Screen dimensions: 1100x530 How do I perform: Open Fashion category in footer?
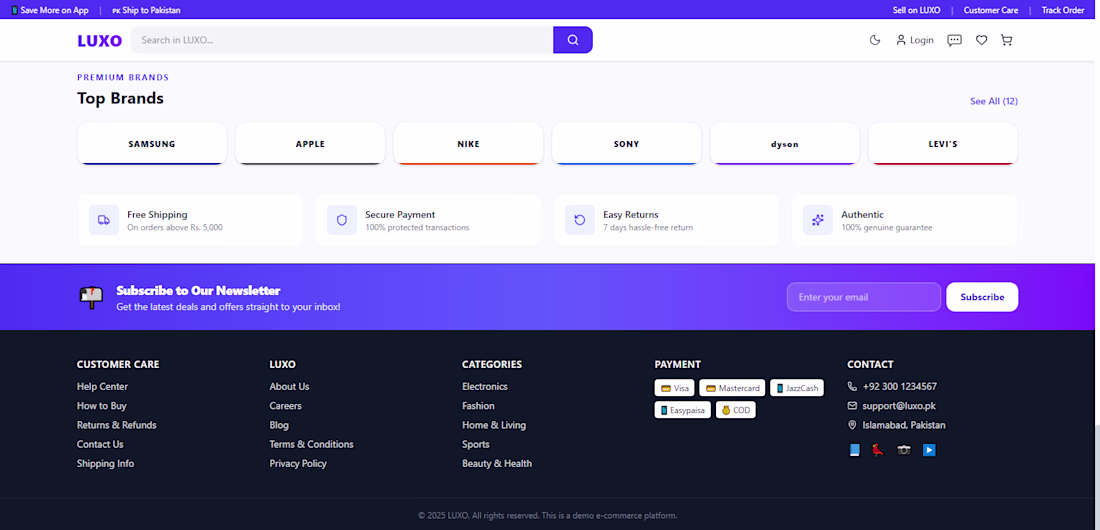tap(478, 406)
